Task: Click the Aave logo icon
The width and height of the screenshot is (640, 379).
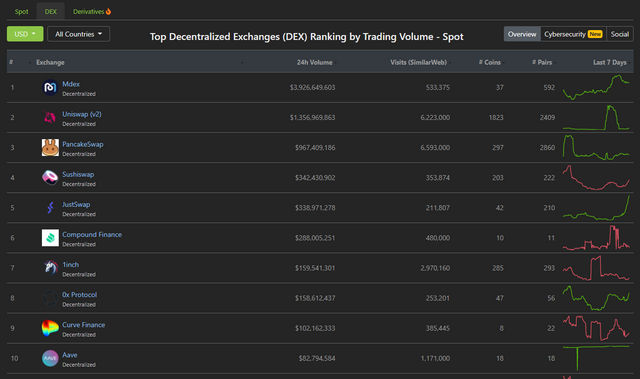Action: tap(50, 358)
